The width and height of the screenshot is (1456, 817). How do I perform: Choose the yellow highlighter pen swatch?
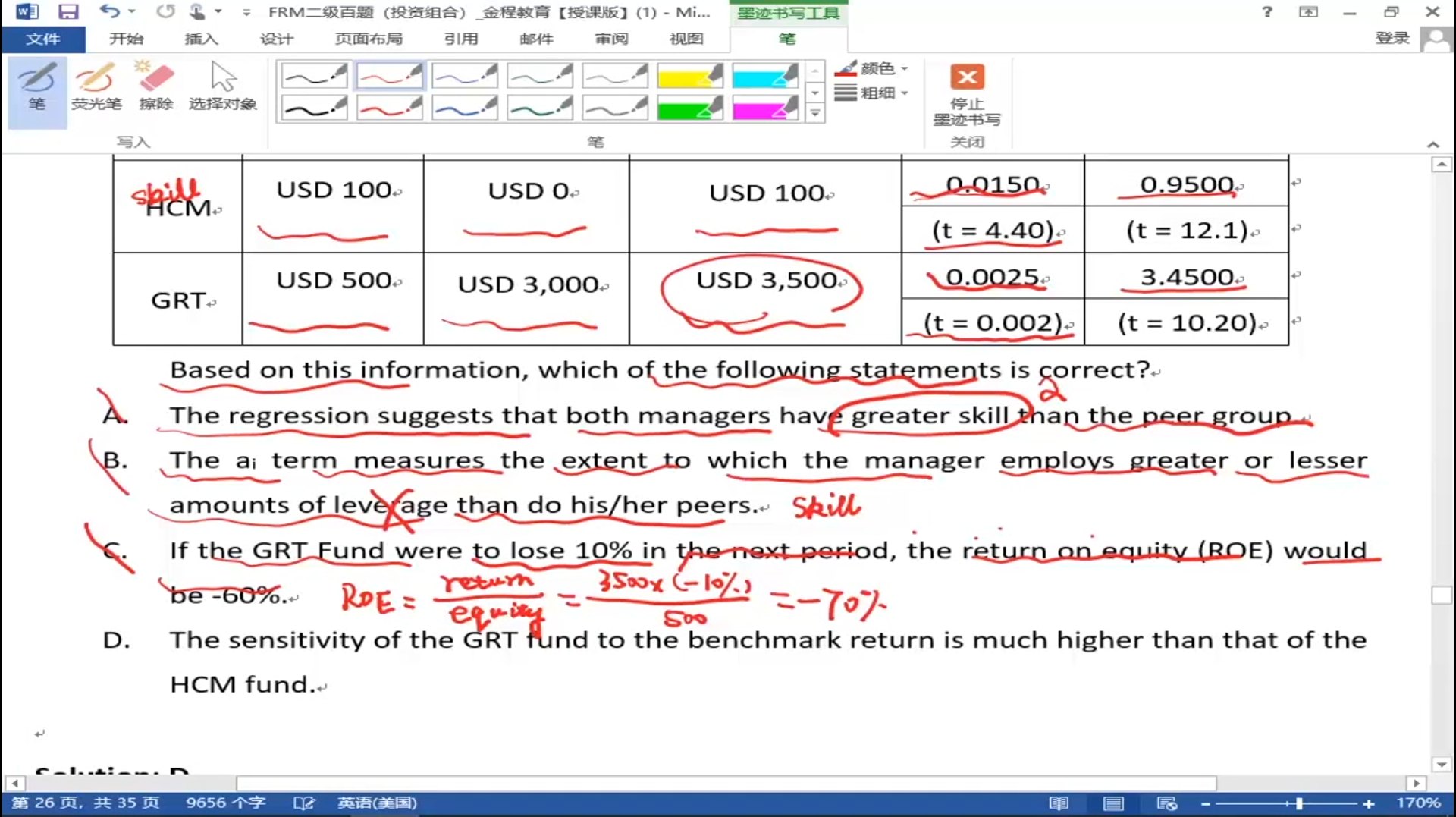689,76
